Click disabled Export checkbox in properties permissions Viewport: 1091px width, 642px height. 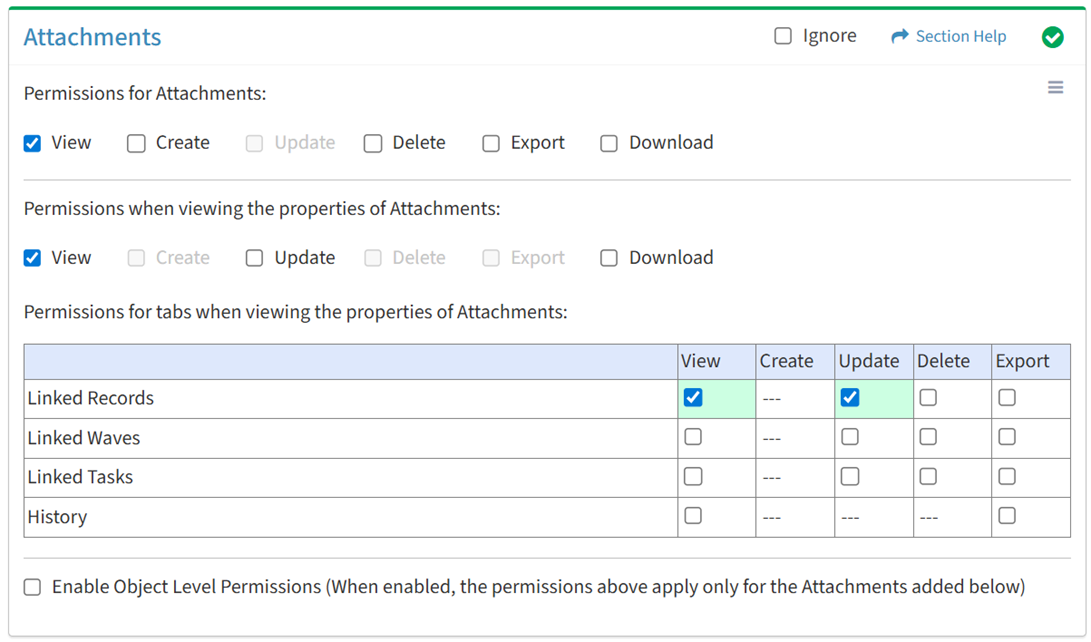click(491, 258)
